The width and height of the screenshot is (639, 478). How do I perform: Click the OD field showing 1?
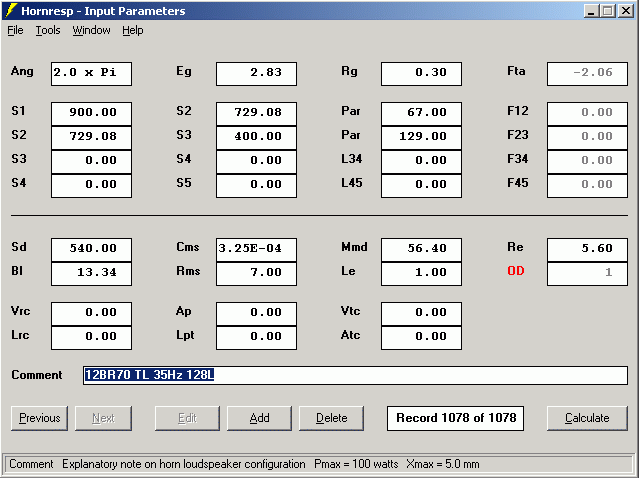pos(587,274)
